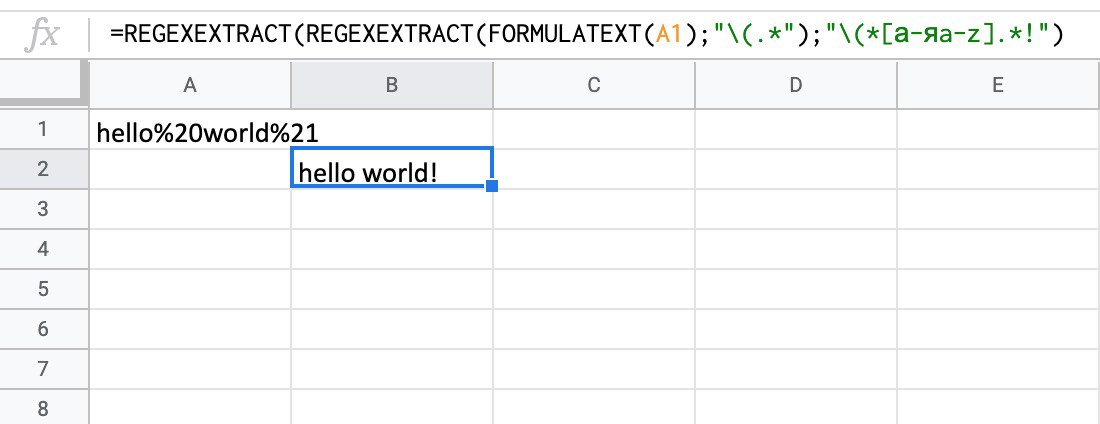Select row 7 header

(x=43, y=369)
